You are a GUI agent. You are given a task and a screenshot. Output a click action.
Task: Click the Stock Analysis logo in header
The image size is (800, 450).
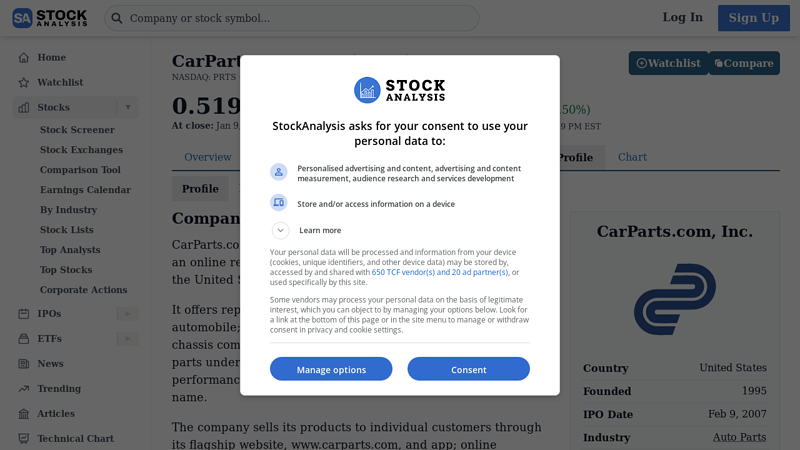click(x=50, y=18)
